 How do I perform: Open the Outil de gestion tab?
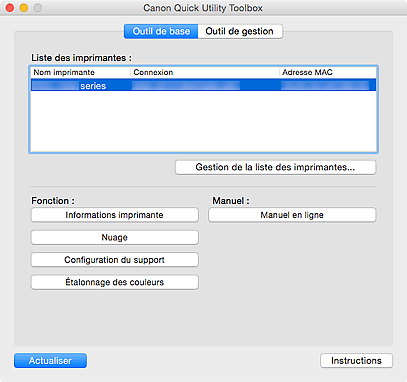coord(240,31)
